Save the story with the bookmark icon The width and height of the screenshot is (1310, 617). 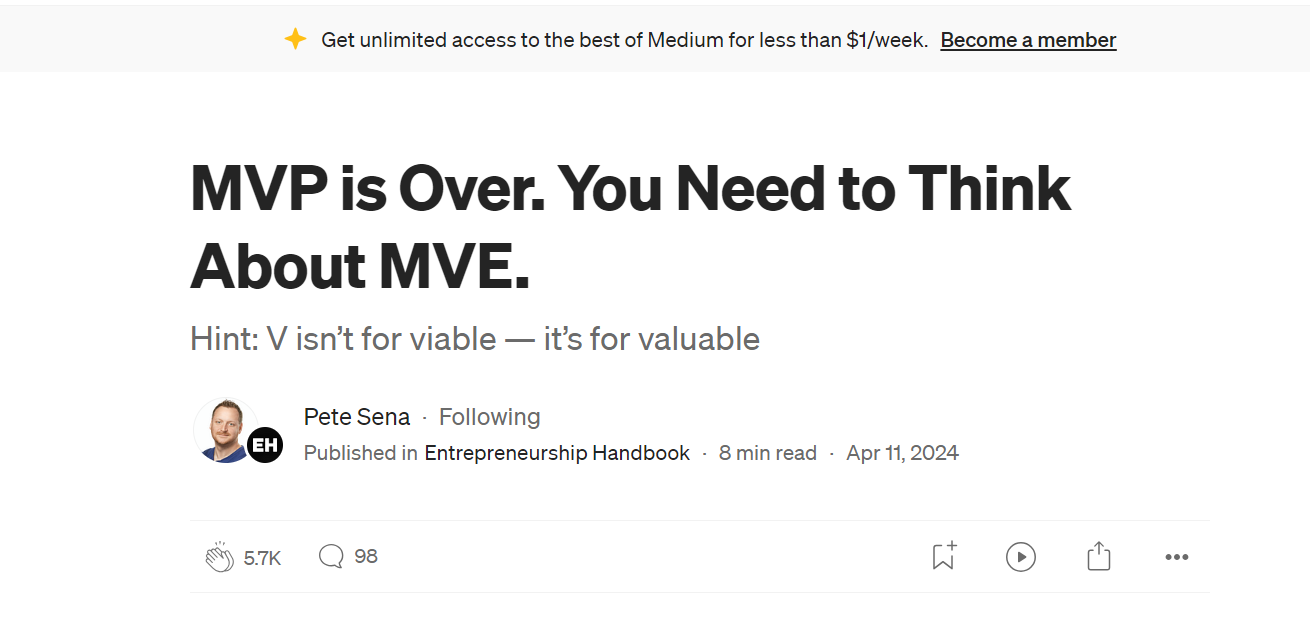[x=943, y=556]
